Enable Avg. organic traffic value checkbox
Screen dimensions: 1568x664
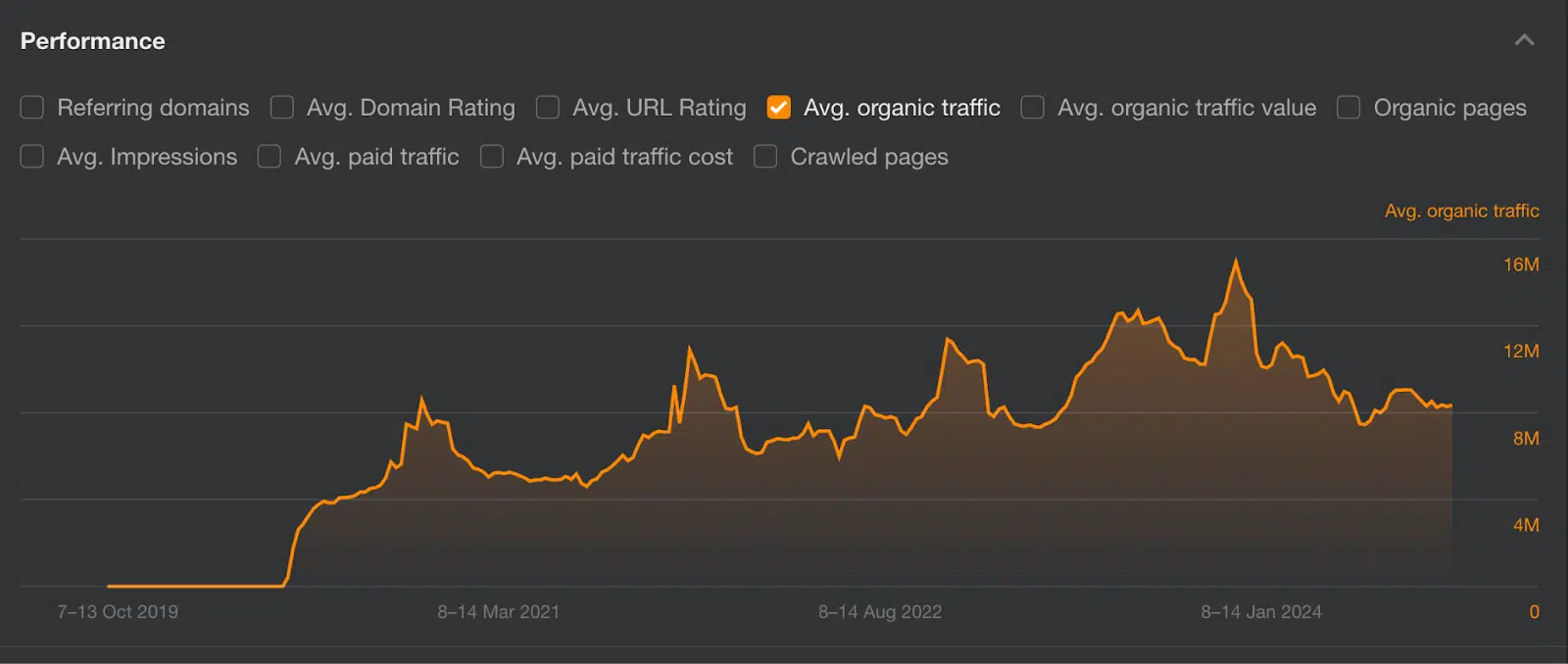point(1033,108)
